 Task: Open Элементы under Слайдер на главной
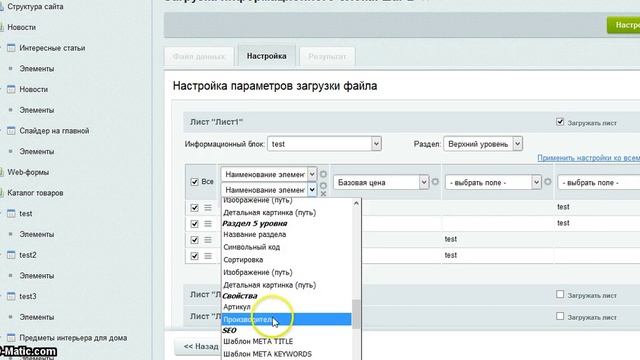click(x=37, y=151)
